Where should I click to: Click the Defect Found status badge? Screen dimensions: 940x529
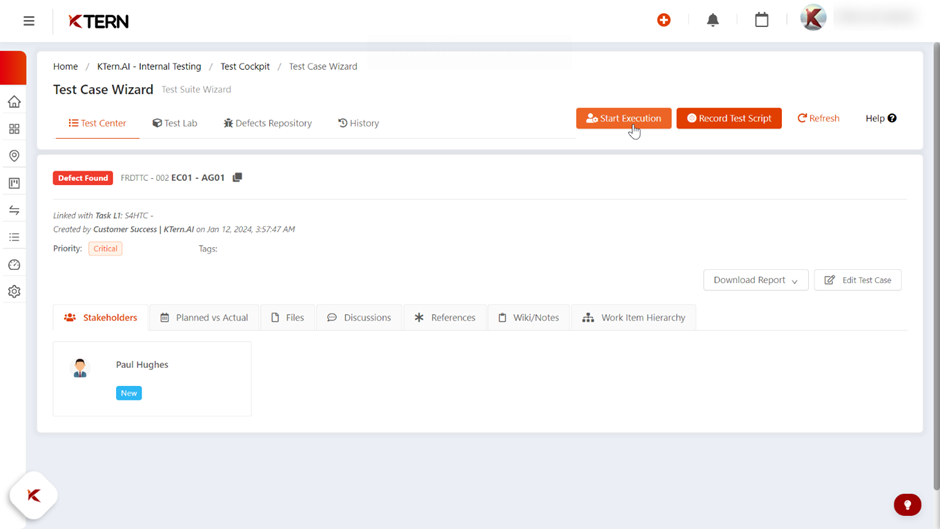[83, 178]
